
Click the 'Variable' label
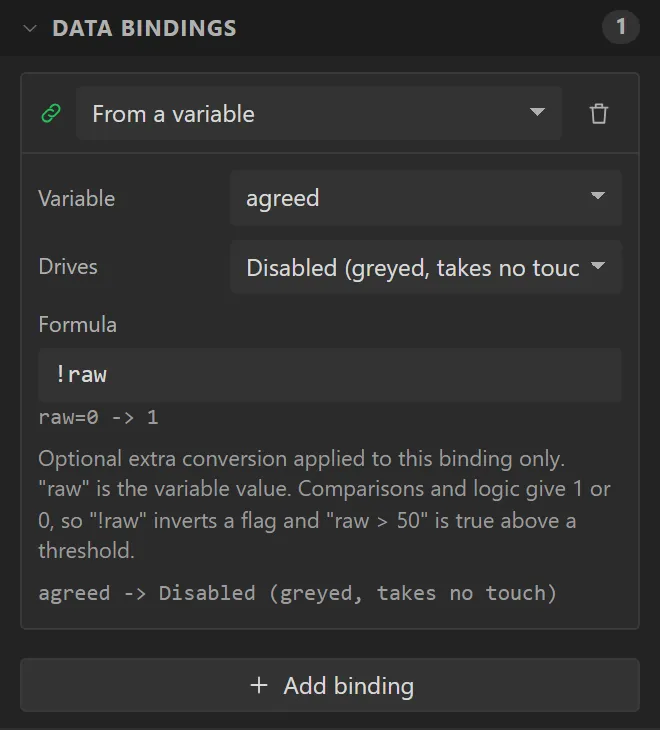(76, 198)
